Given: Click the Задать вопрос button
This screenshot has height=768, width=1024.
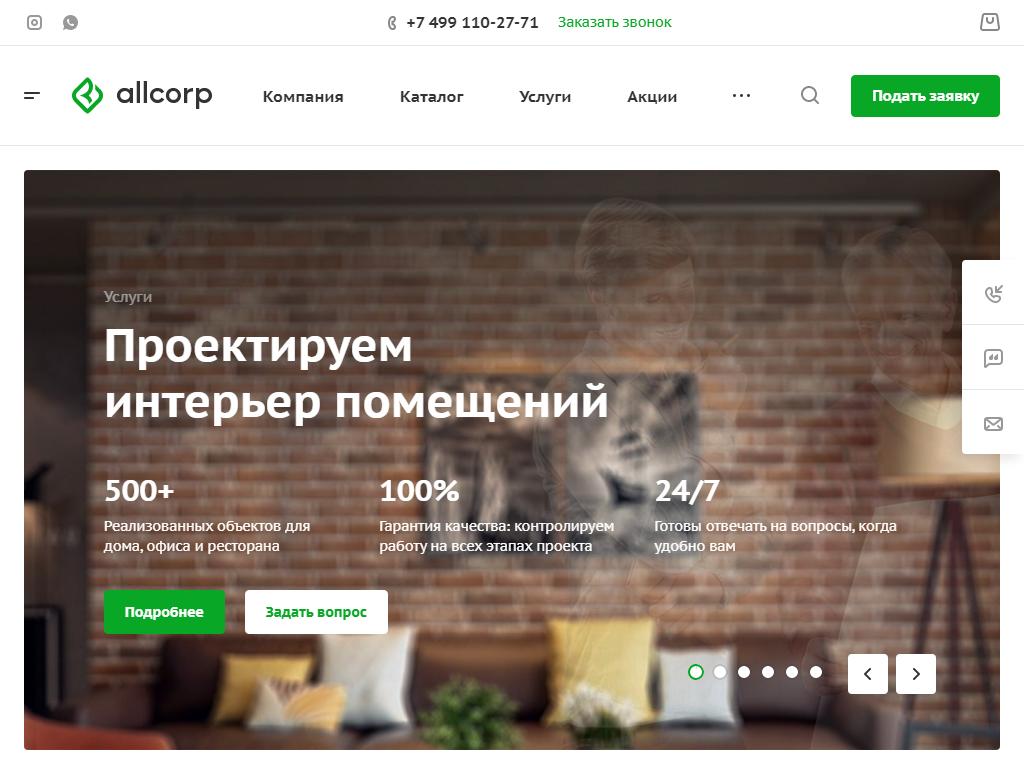Looking at the screenshot, I should (x=316, y=612).
